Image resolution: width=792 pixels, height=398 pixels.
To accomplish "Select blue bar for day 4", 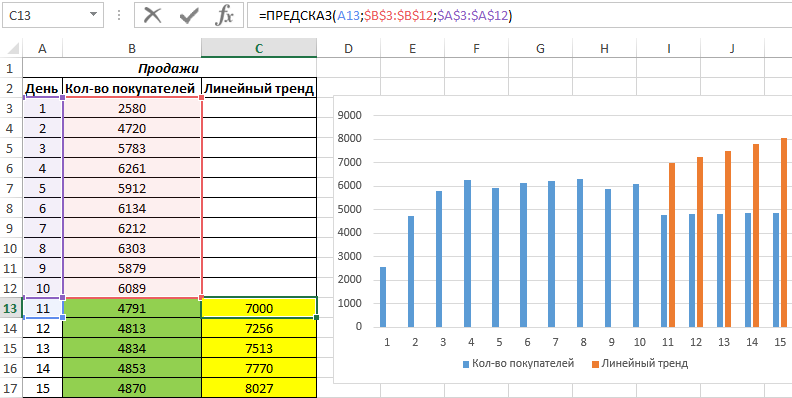I will point(467,254).
